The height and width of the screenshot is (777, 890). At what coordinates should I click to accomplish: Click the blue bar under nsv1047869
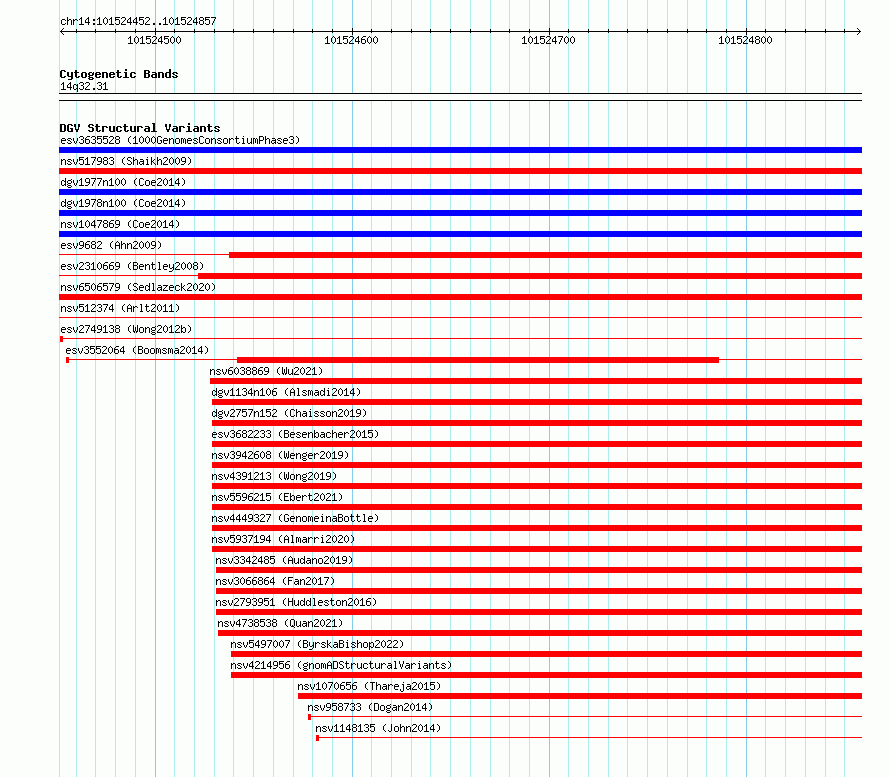click(x=460, y=234)
